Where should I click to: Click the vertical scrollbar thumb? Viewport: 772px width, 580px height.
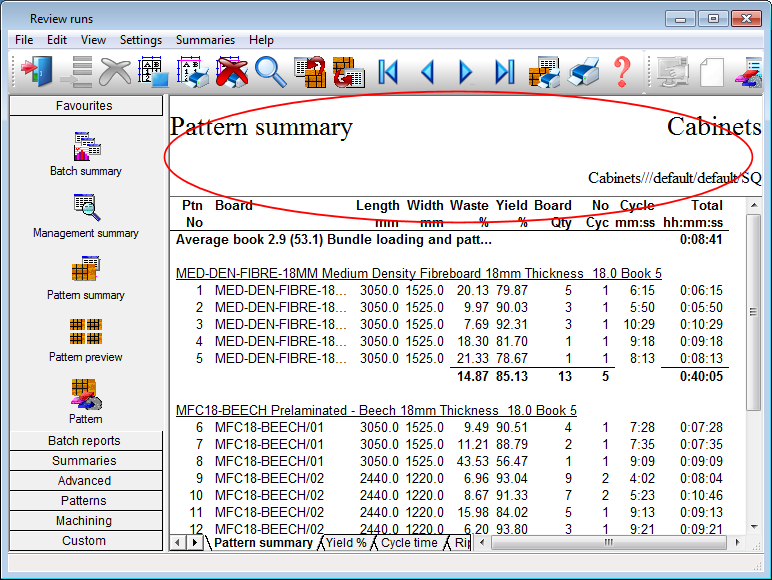(754, 312)
